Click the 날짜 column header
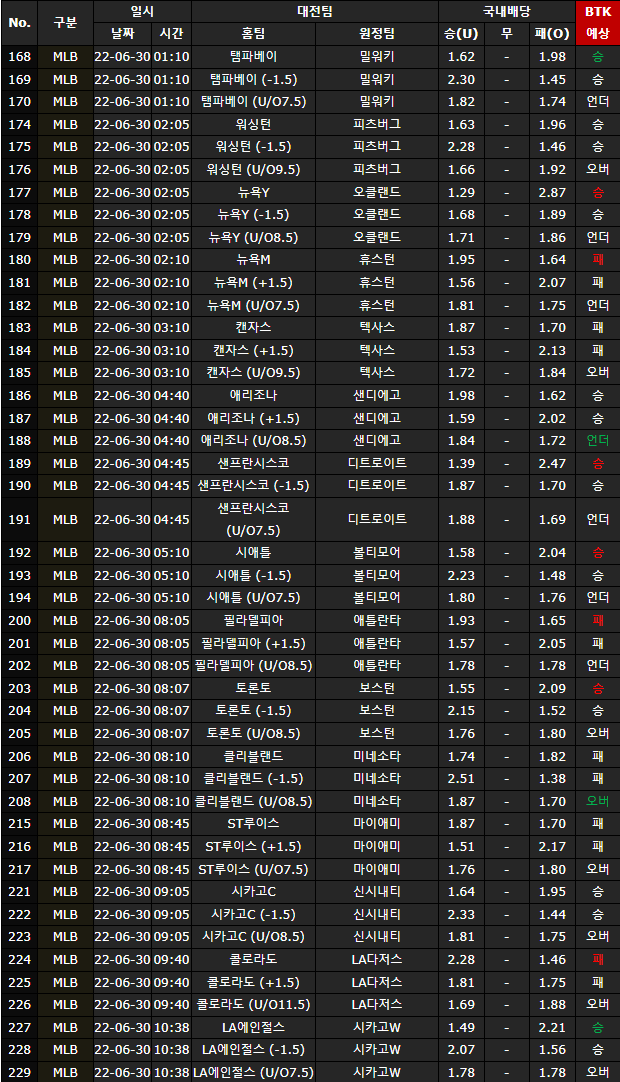 click(122, 34)
